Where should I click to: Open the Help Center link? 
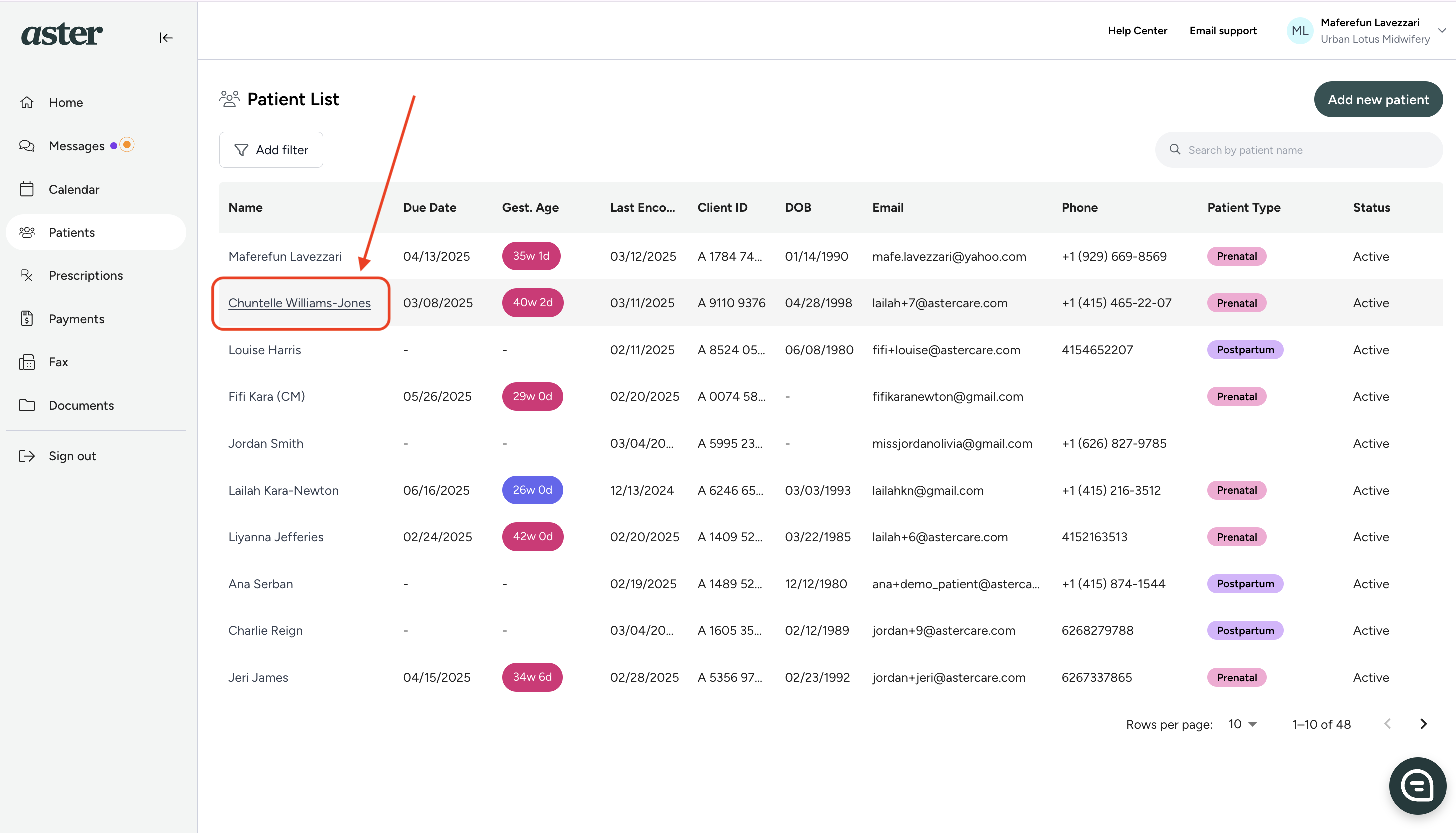(1137, 31)
